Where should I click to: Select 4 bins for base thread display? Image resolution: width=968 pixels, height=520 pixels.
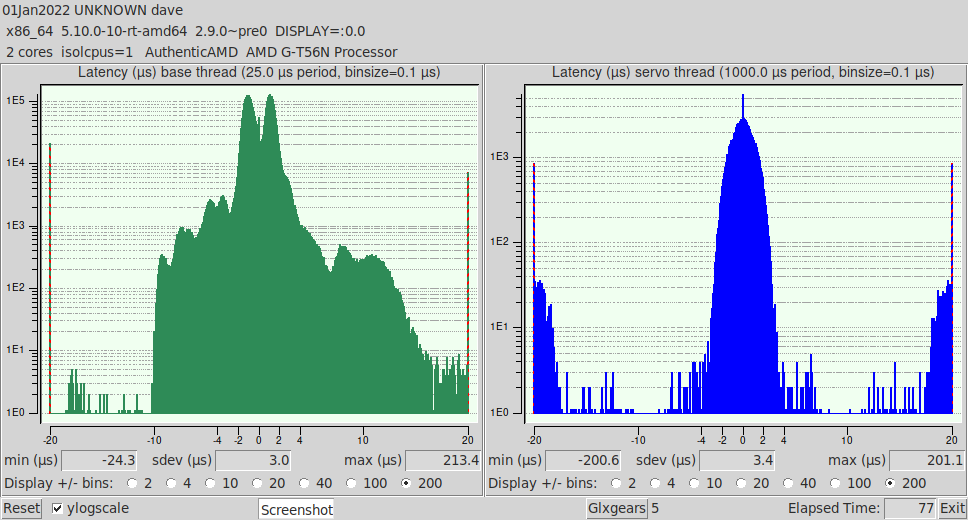170,483
